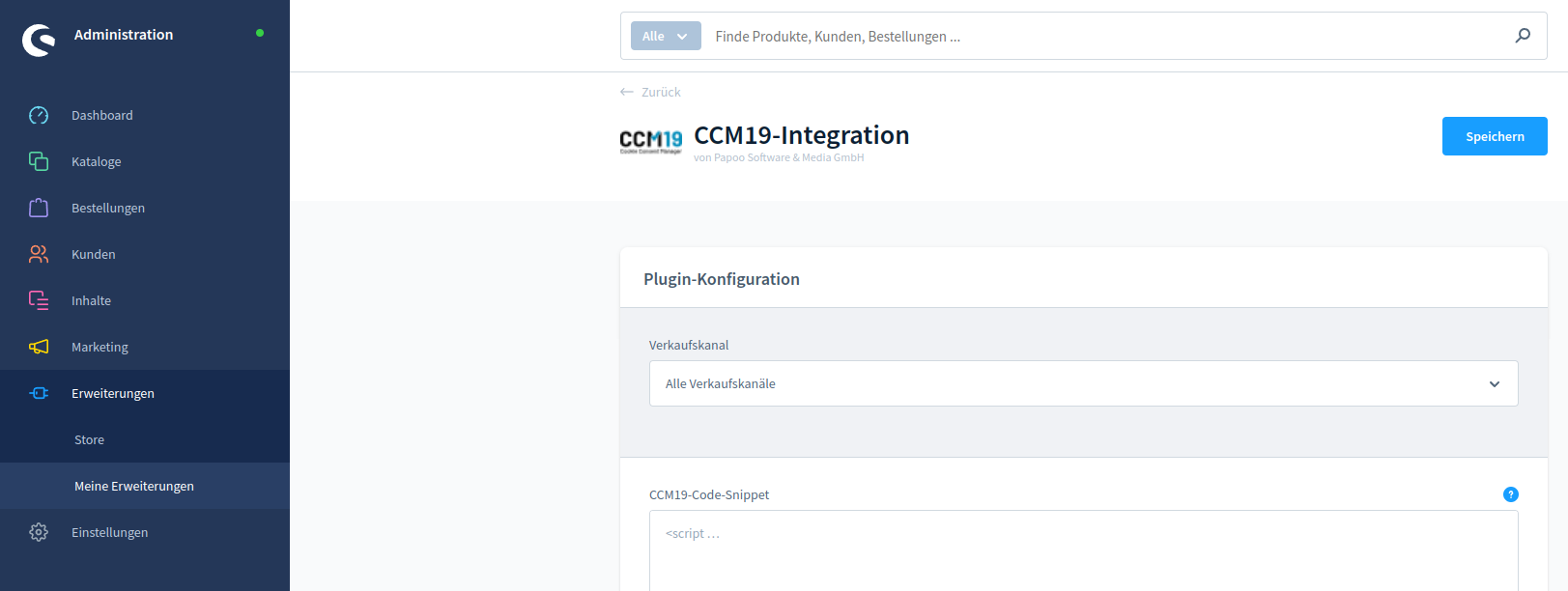The image size is (1568, 591).
Task: Click the Erweiterungen plug icon
Action: pyautogui.click(x=39, y=393)
